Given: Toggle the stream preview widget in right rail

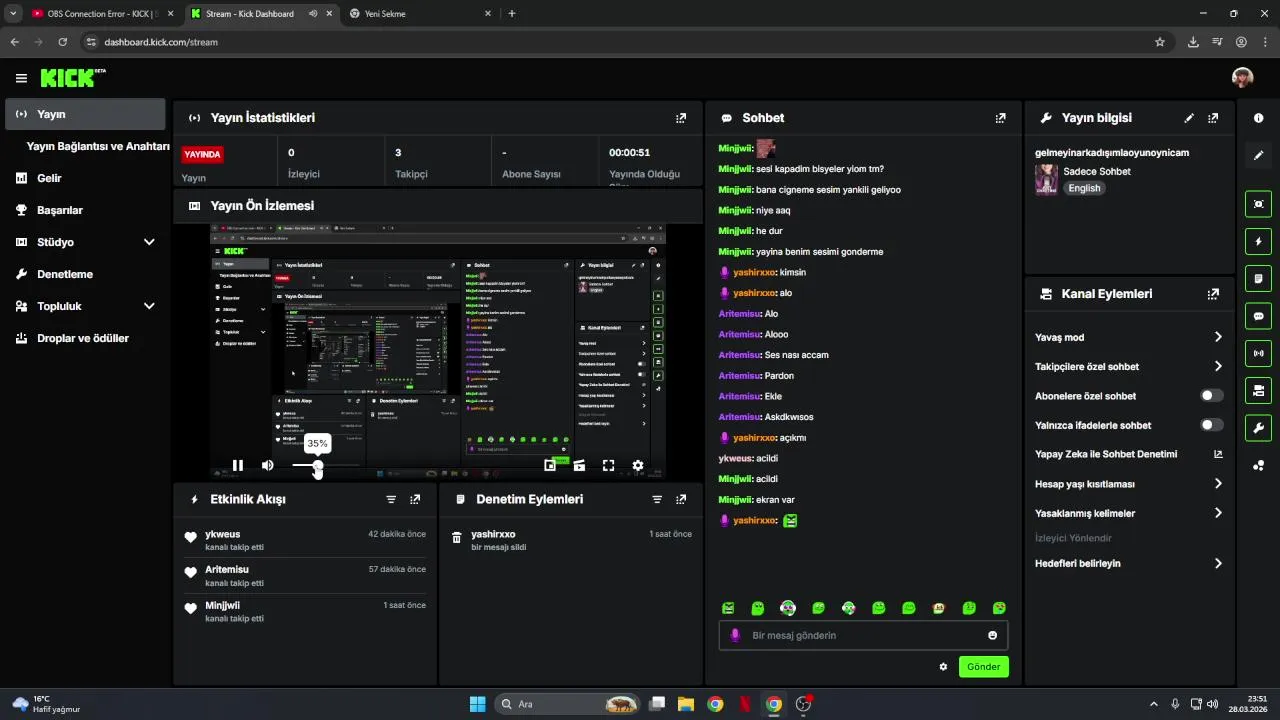Looking at the screenshot, I should [x=1258, y=204].
